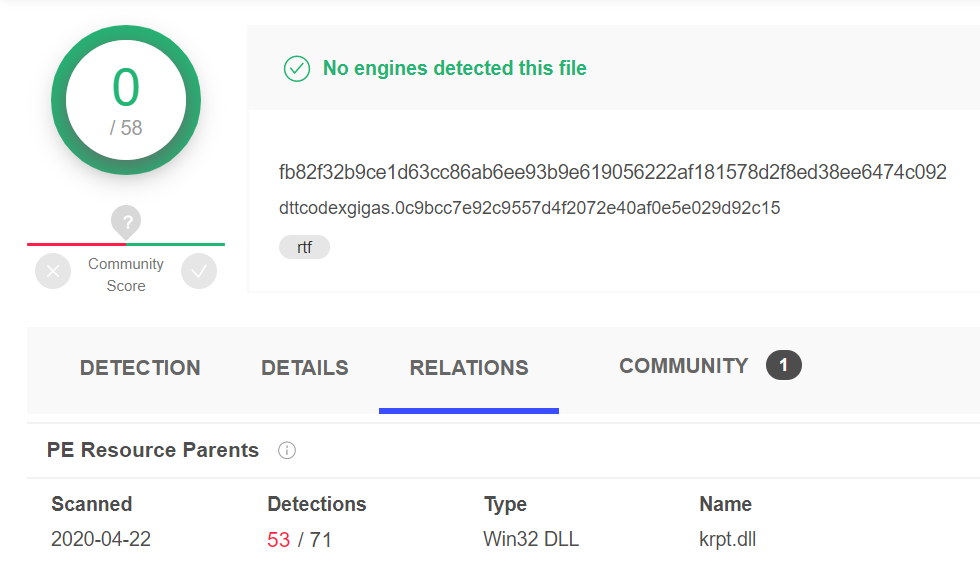980x582 pixels.
Task: Open the COMMUNITY tab
Action: [684, 366]
